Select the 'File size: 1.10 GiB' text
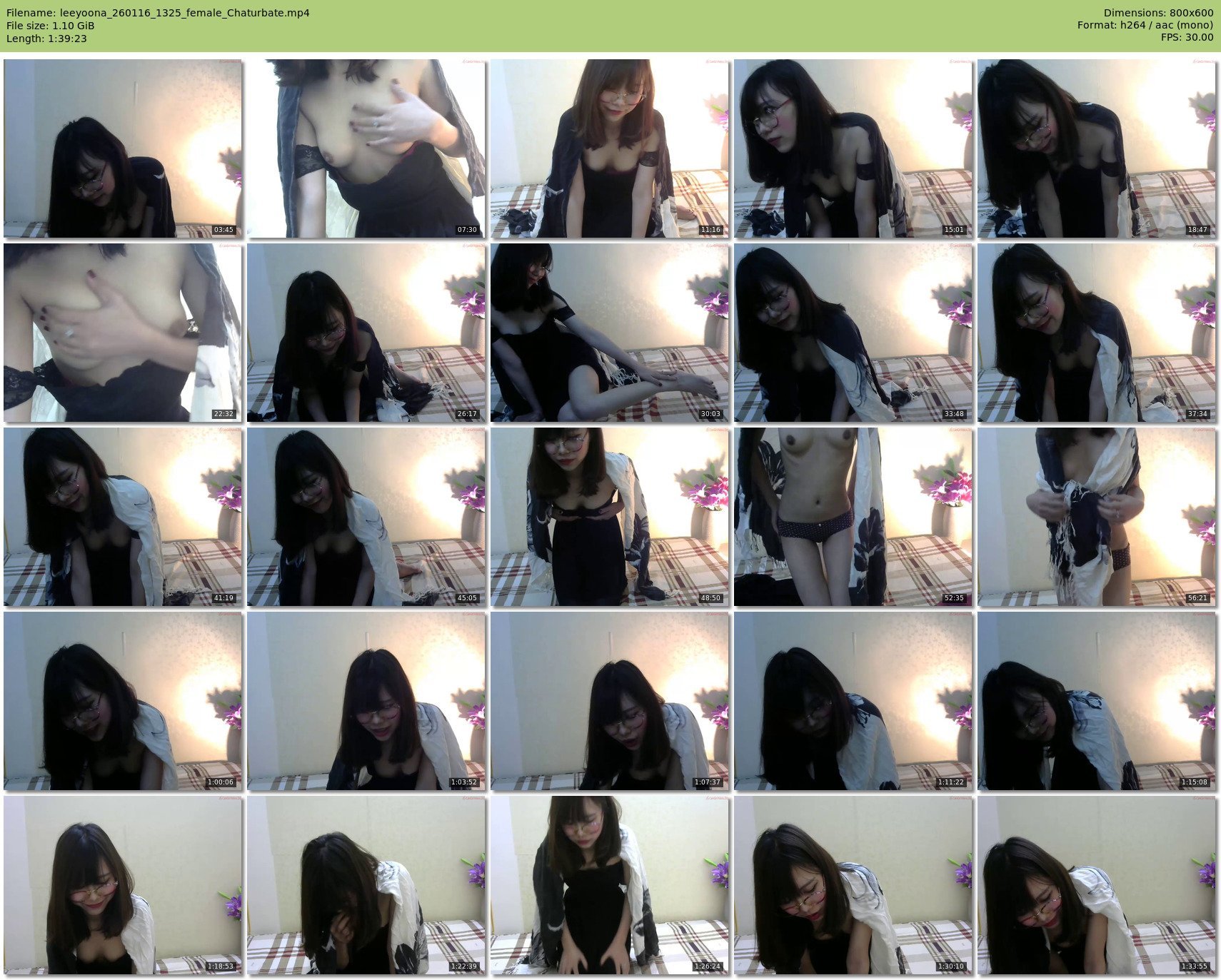The width and height of the screenshot is (1221, 980). point(50,26)
